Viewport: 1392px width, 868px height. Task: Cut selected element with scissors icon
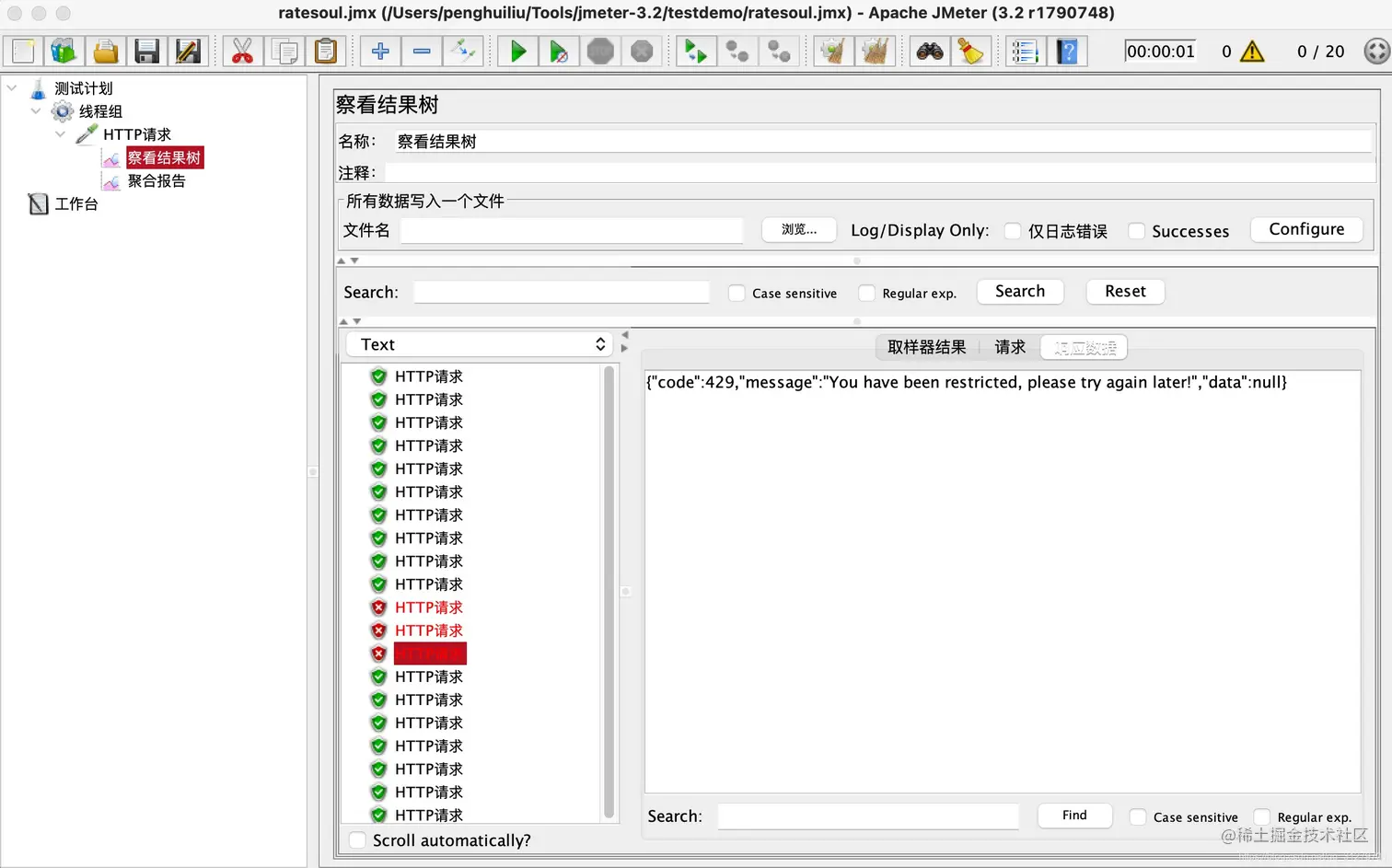coord(242,51)
